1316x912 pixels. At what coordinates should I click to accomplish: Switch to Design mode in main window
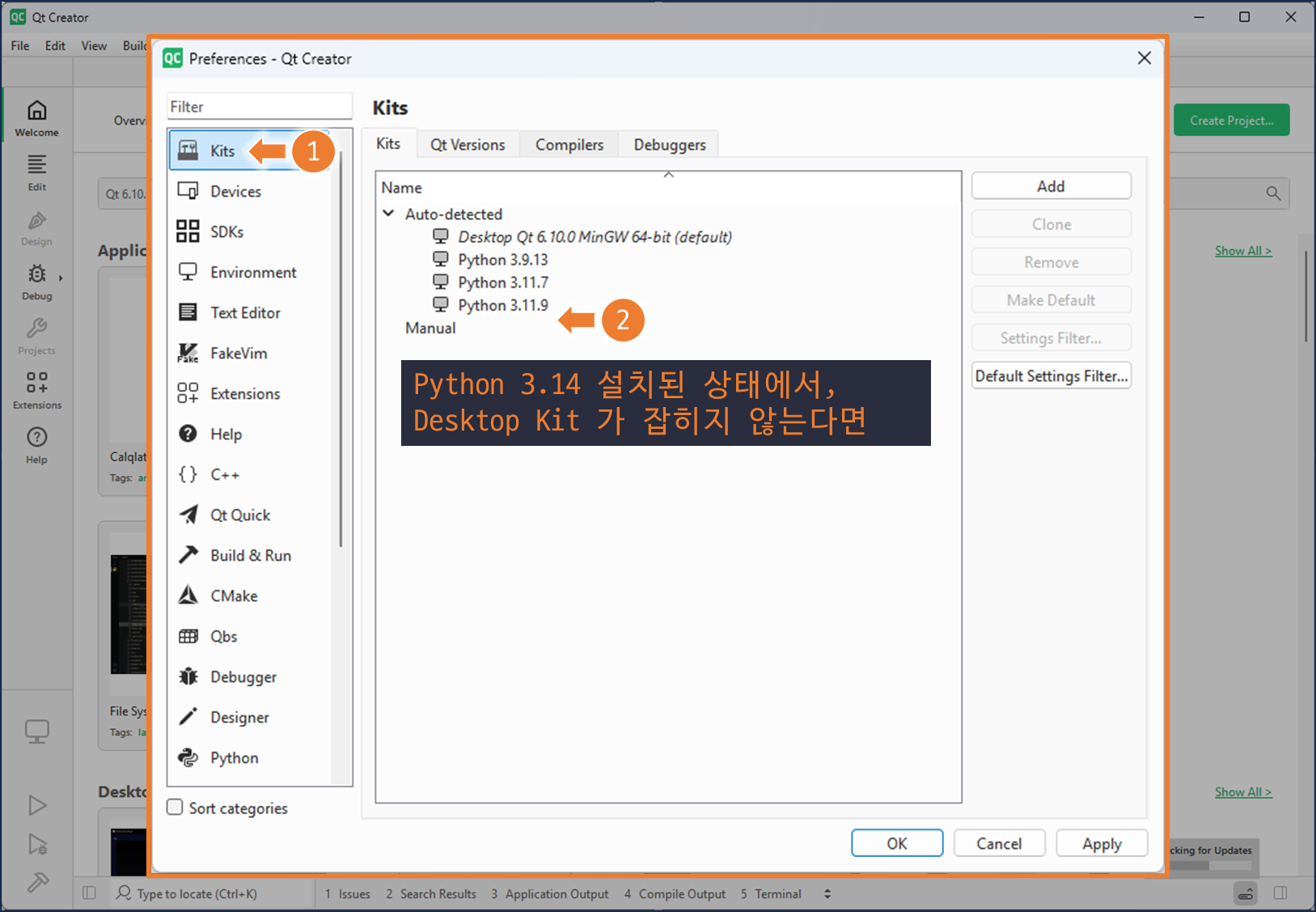point(37,227)
